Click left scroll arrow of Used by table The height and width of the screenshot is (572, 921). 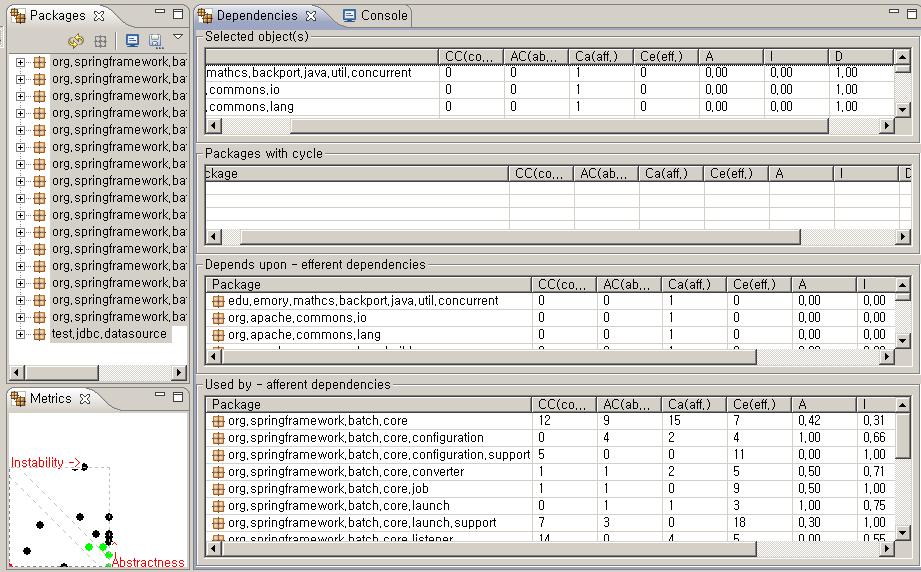(213, 549)
